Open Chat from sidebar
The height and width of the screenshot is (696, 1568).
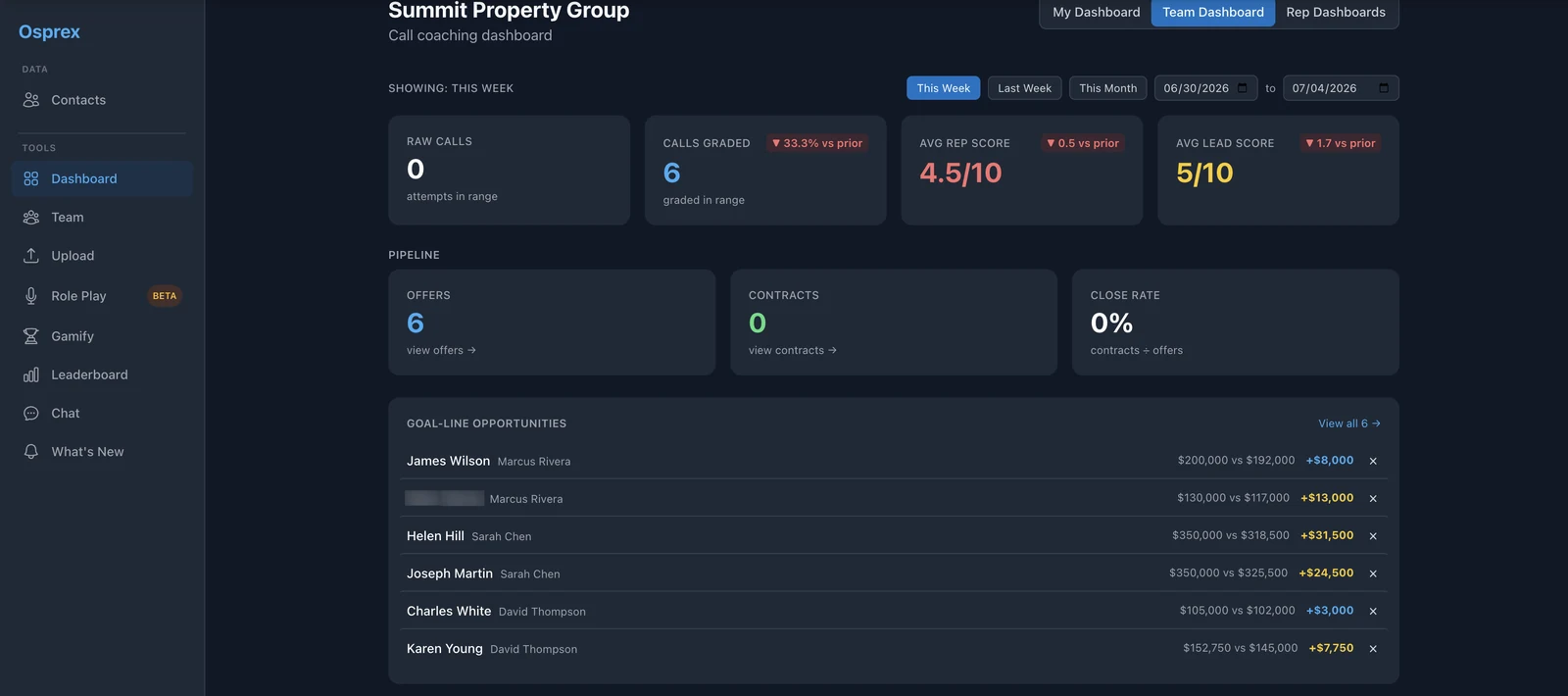(102, 414)
